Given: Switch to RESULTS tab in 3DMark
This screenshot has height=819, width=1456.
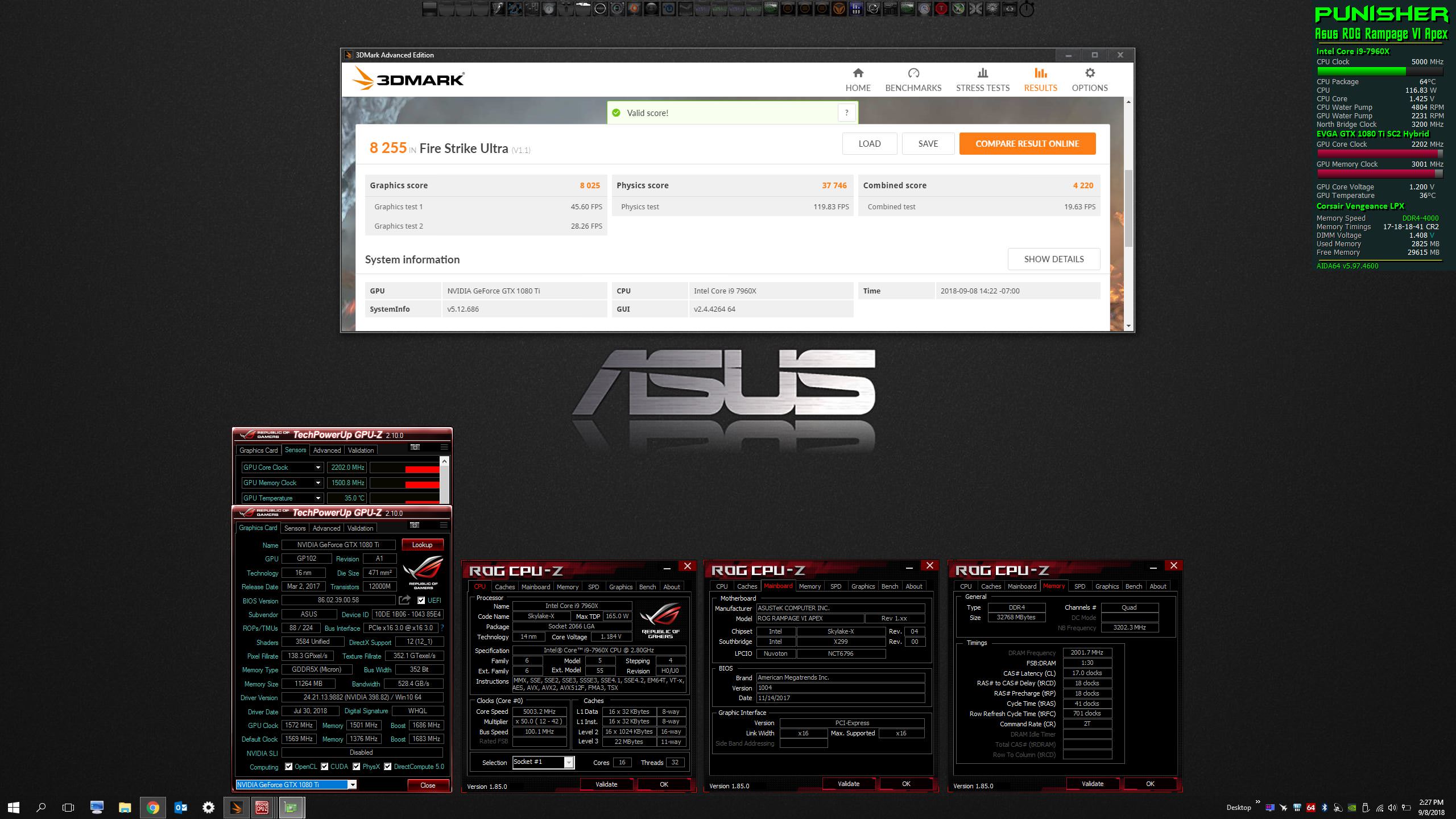Looking at the screenshot, I should click(1040, 80).
